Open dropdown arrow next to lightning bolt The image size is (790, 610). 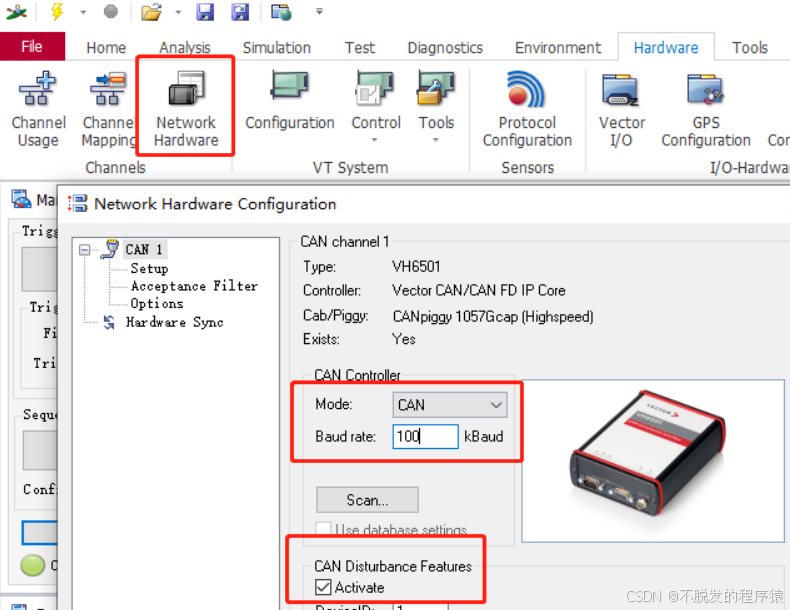pos(83,12)
